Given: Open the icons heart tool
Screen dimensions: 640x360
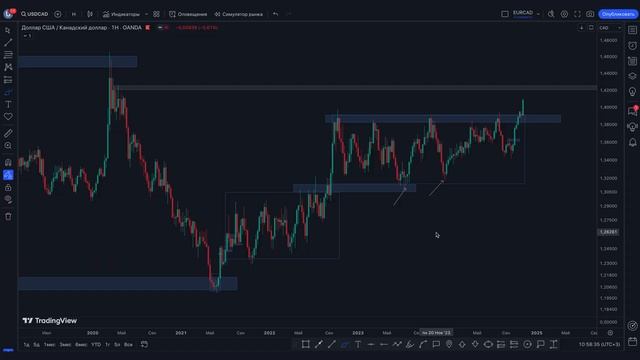Looking at the screenshot, I should point(8,117).
